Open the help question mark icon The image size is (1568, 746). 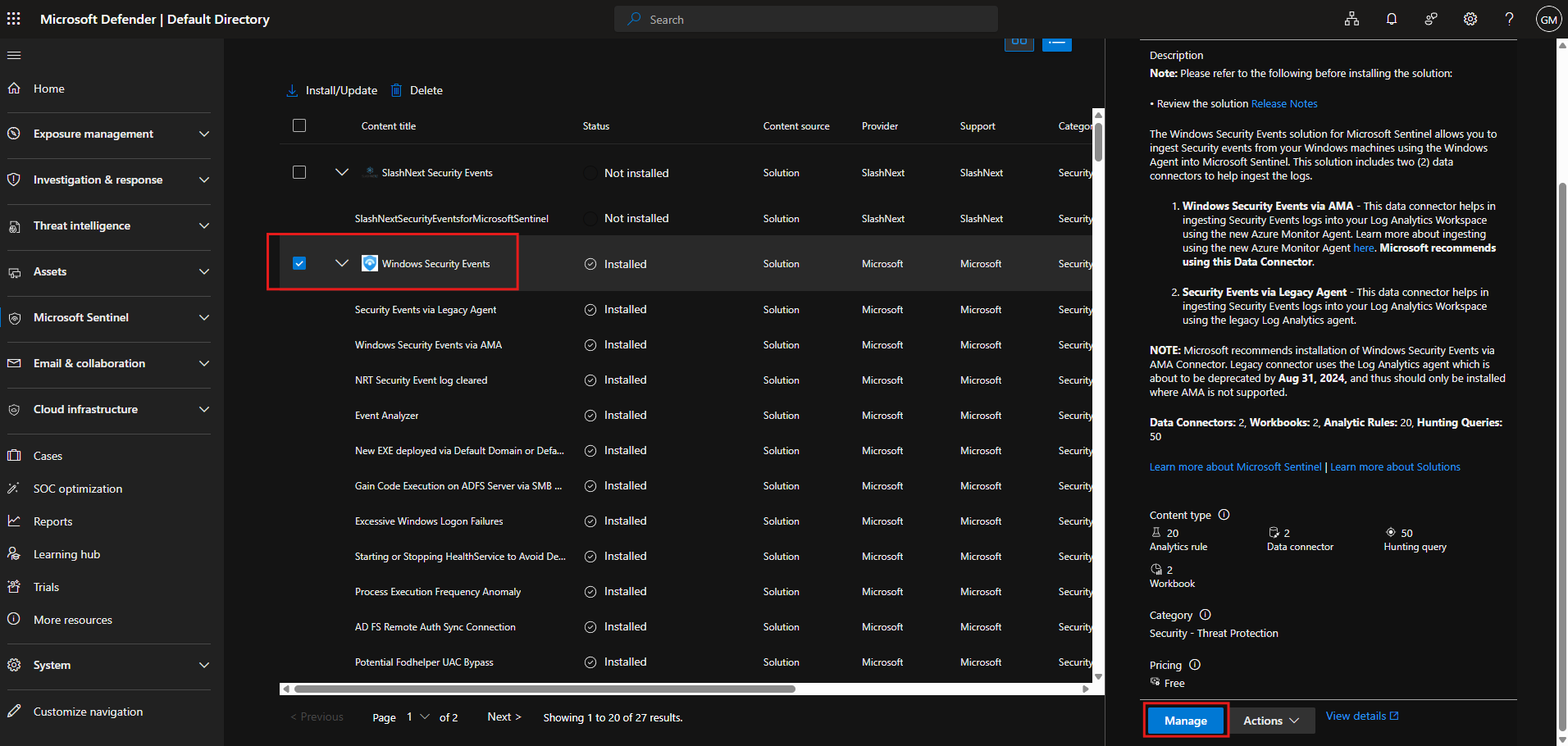1509,19
